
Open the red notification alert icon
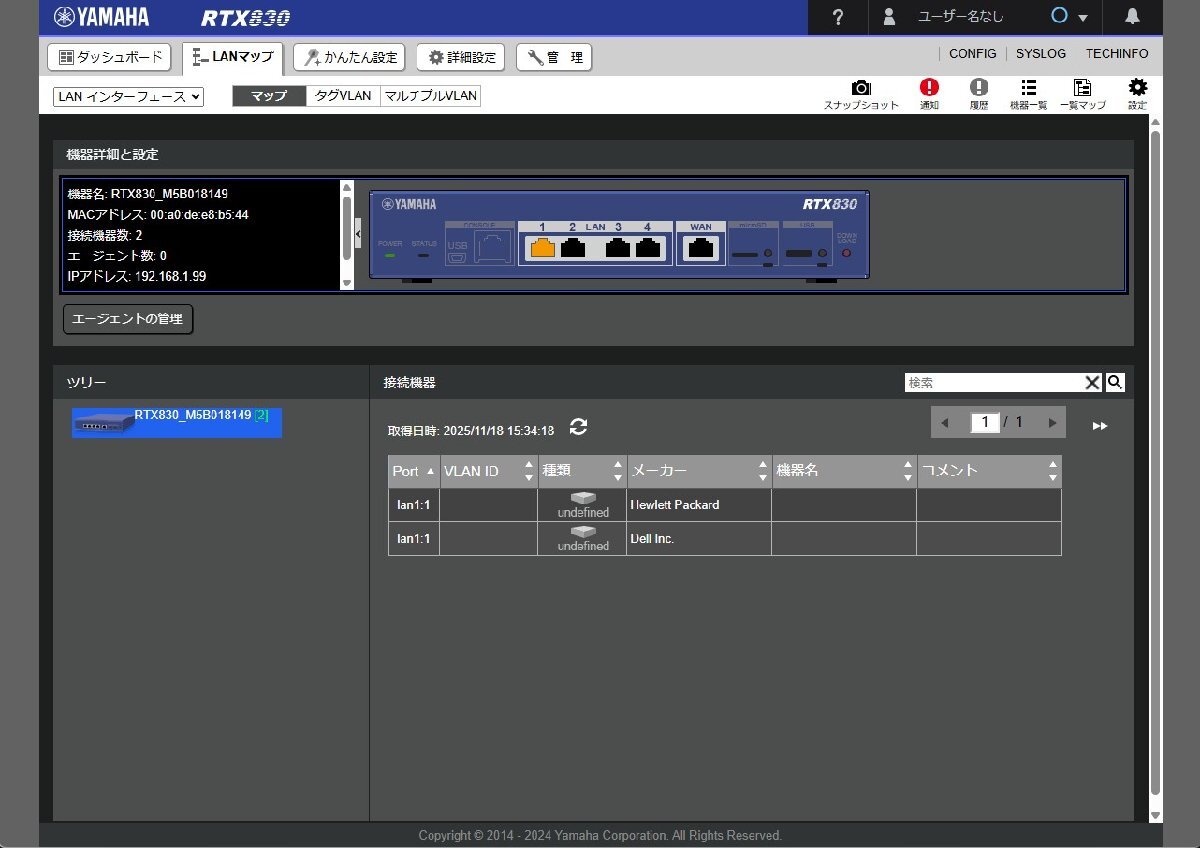tap(929, 89)
